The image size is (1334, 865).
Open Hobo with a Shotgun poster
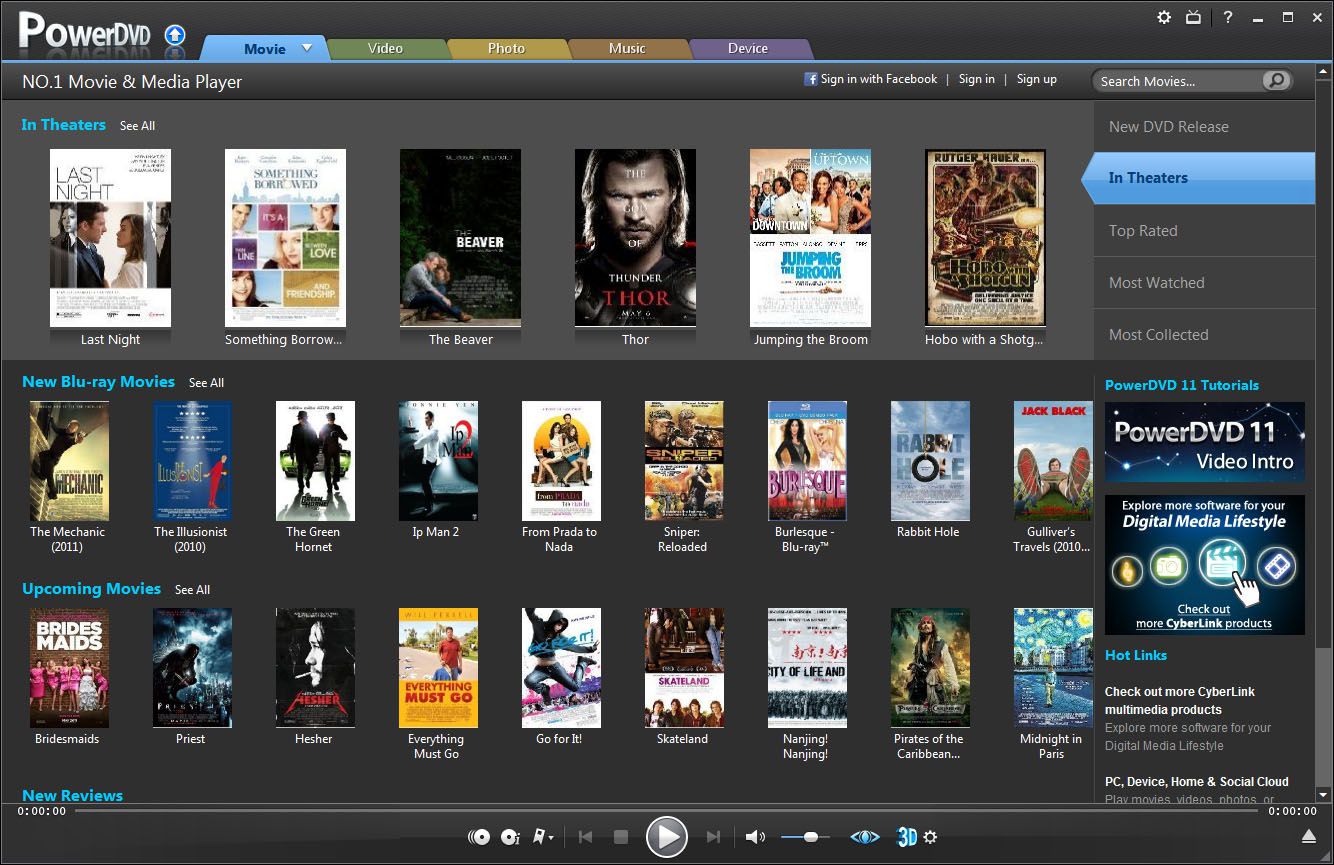coord(985,238)
